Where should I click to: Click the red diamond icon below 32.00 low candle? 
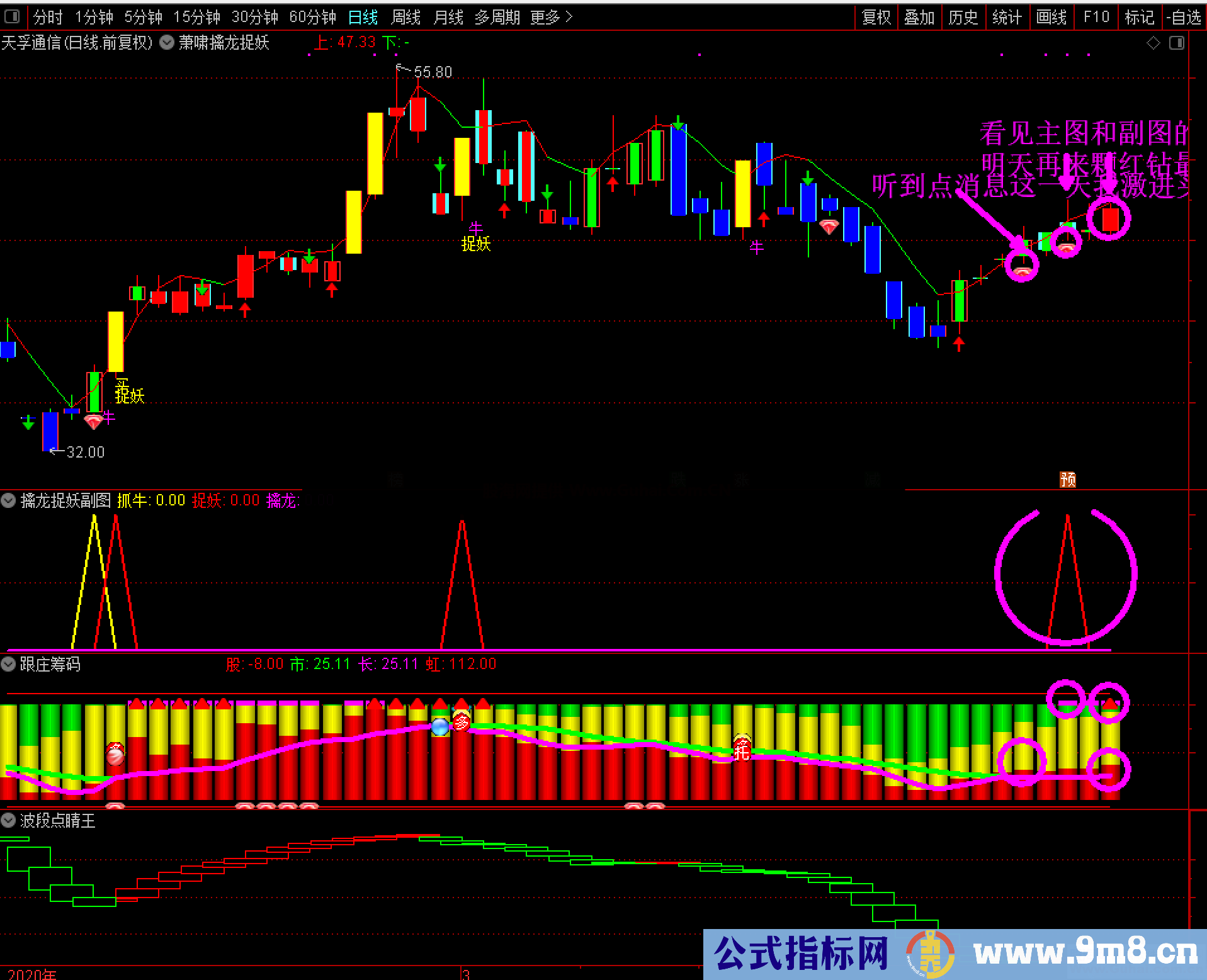[x=93, y=422]
